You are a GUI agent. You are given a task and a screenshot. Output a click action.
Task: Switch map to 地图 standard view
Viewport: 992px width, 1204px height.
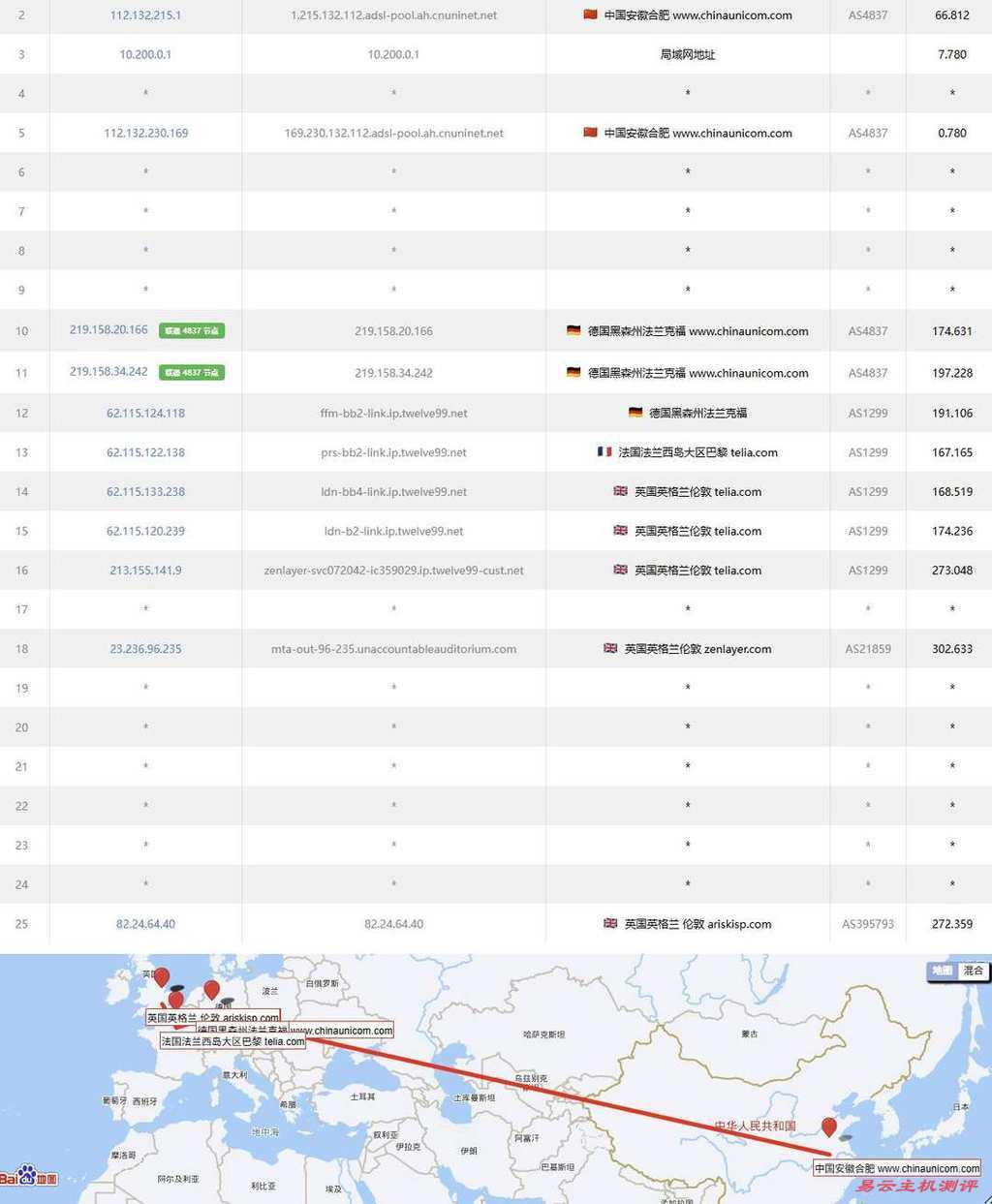[x=943, y=971]
